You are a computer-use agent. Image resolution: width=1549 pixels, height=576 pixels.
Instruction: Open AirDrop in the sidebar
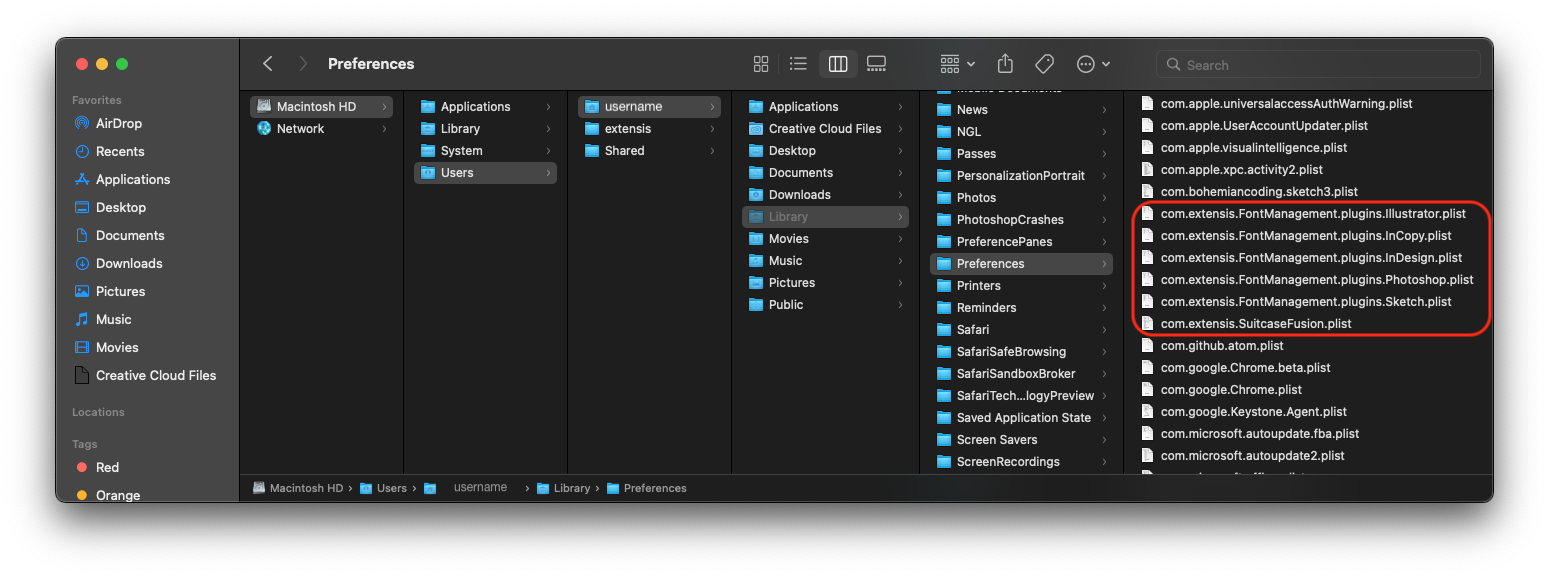coord(118,123)
